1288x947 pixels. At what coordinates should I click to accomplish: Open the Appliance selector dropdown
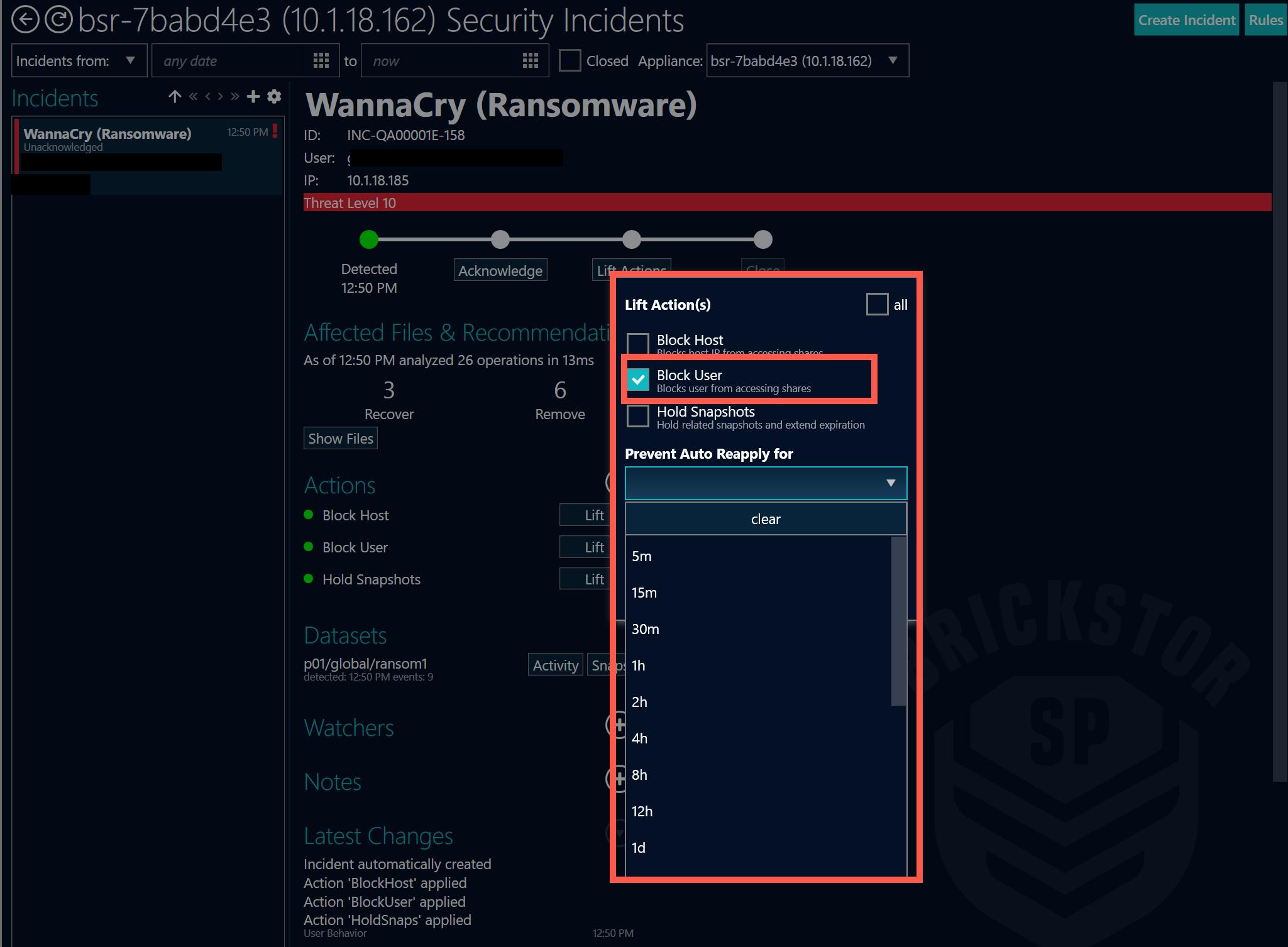click(892, 61)
